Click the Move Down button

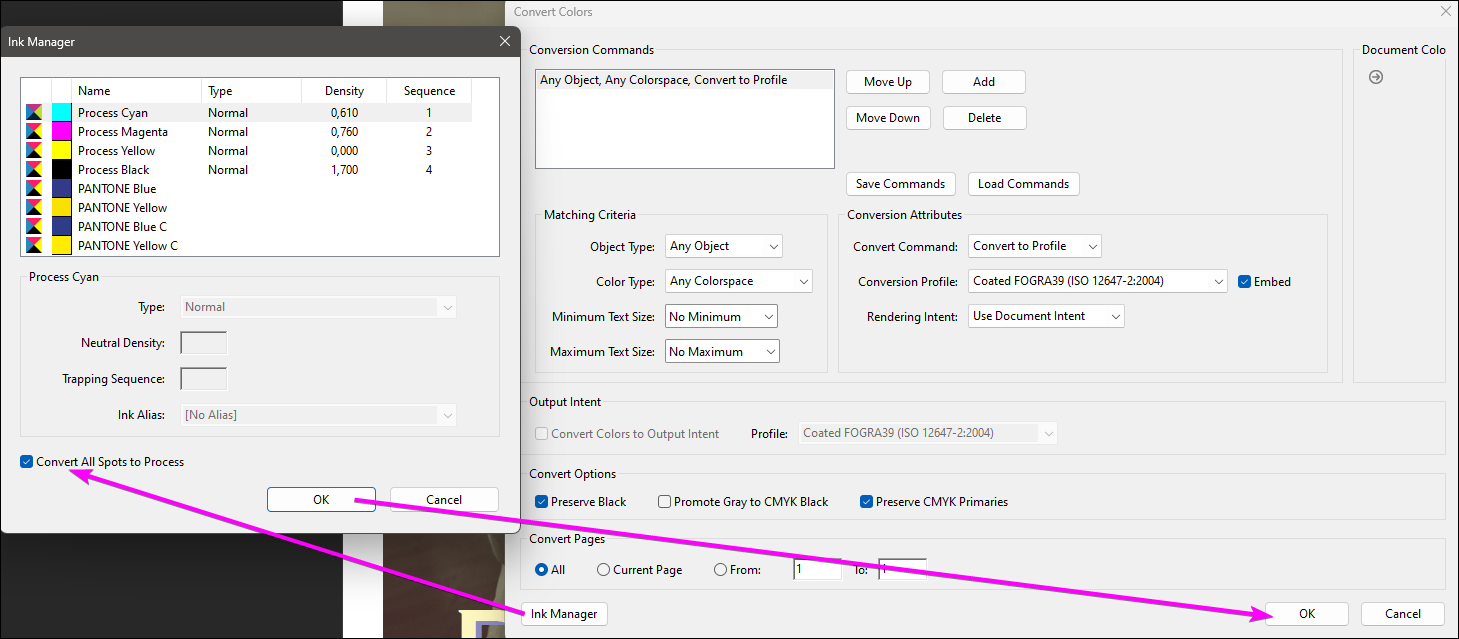click(887, 117)
